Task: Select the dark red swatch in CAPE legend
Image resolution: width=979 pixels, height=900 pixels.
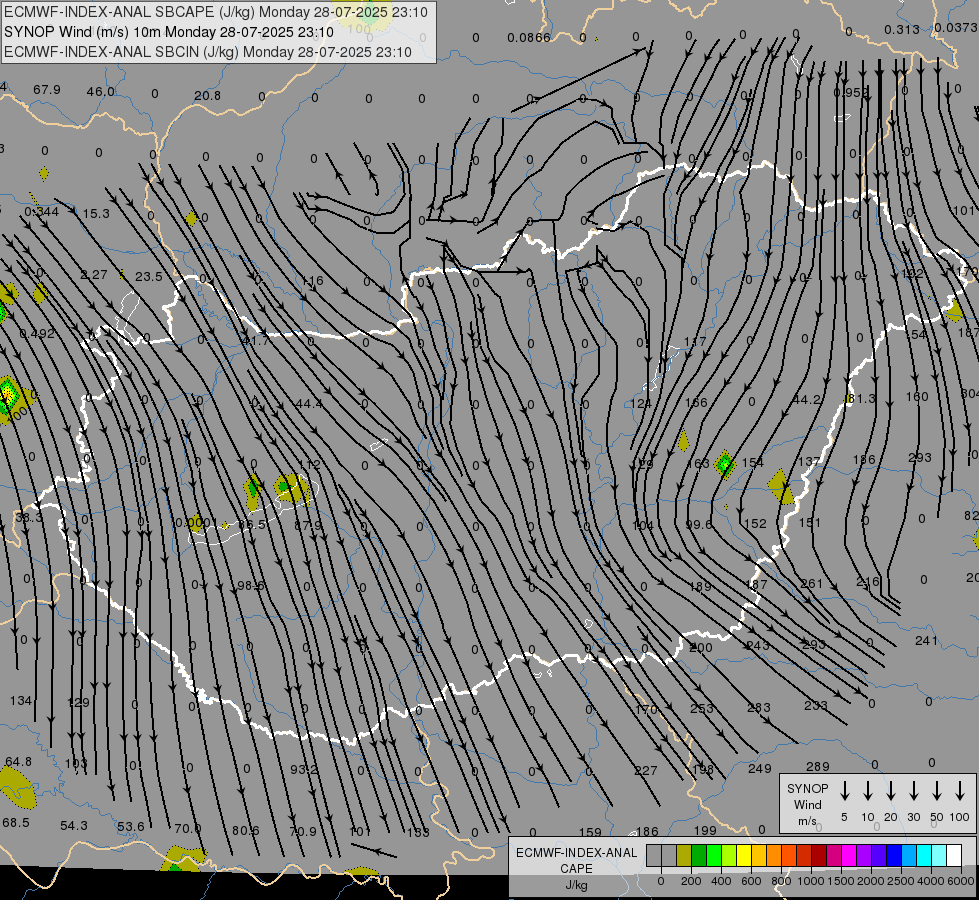Action: 819,855
